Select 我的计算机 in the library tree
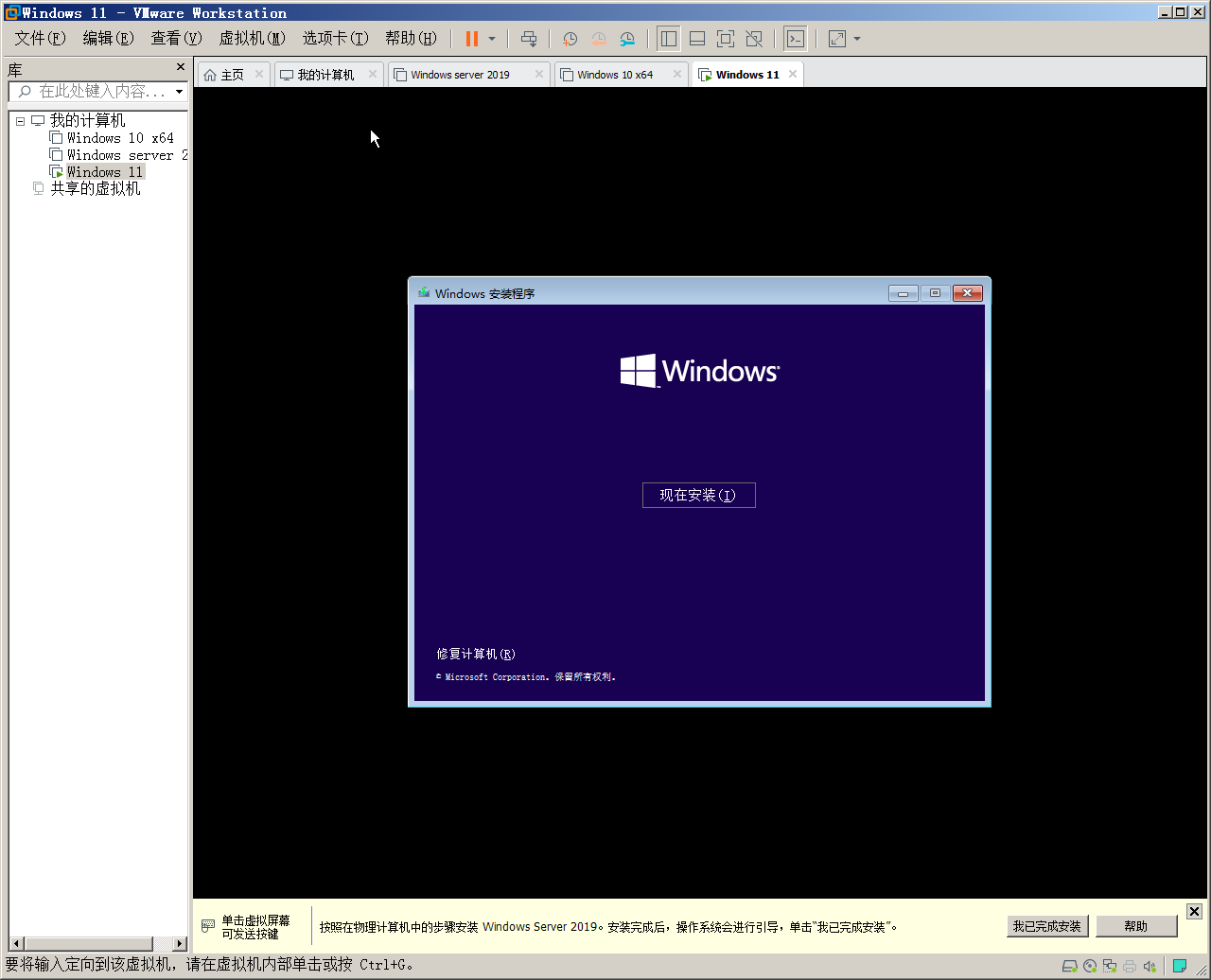This screenshot has width=1211, height=980. pyautogui.click(x=87, y=120)
